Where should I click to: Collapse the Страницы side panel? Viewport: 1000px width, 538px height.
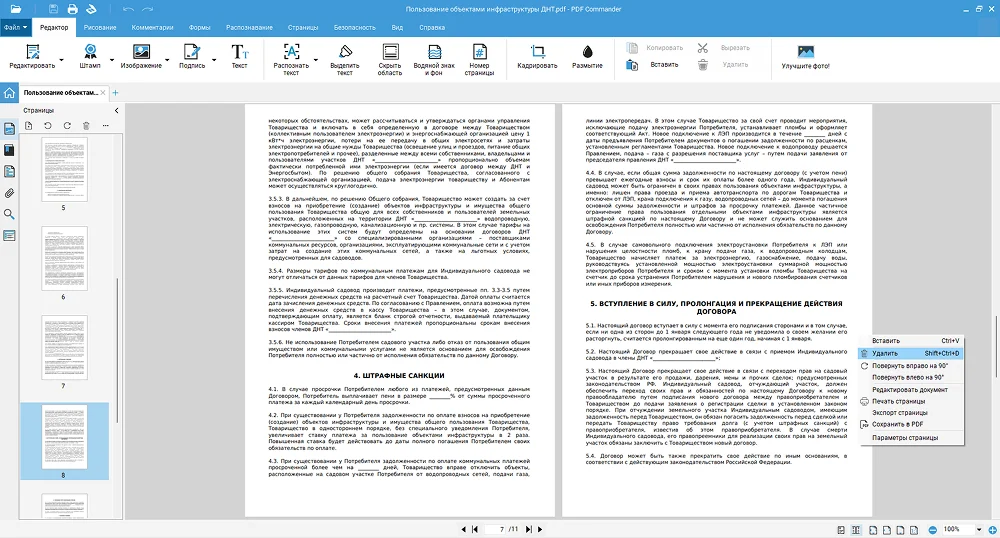point(115,109)
